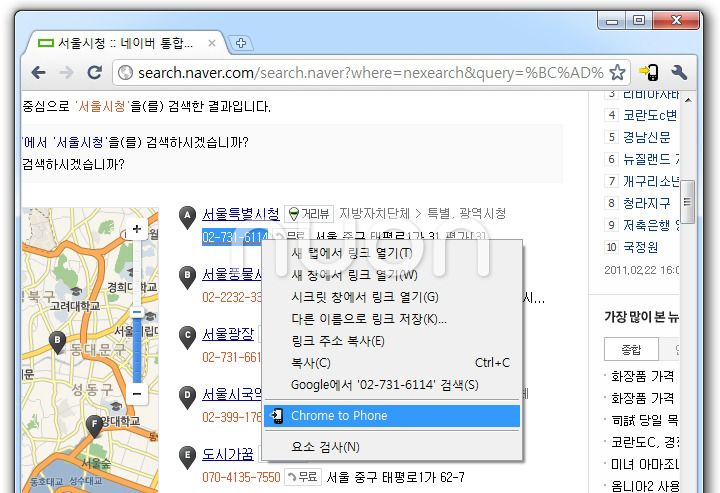
Task: Select the 종합 tab in news box
Action: 631,350
